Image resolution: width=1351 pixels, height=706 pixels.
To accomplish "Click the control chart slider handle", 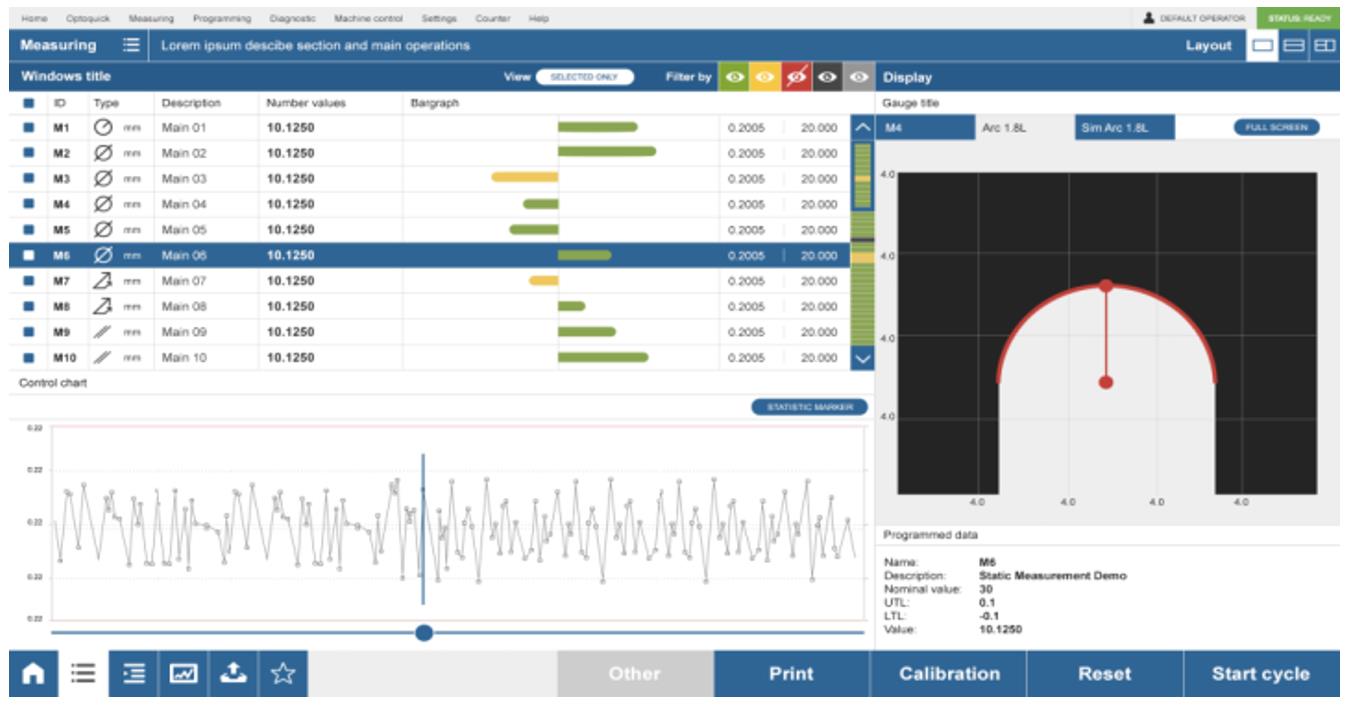I will [424, 632].
